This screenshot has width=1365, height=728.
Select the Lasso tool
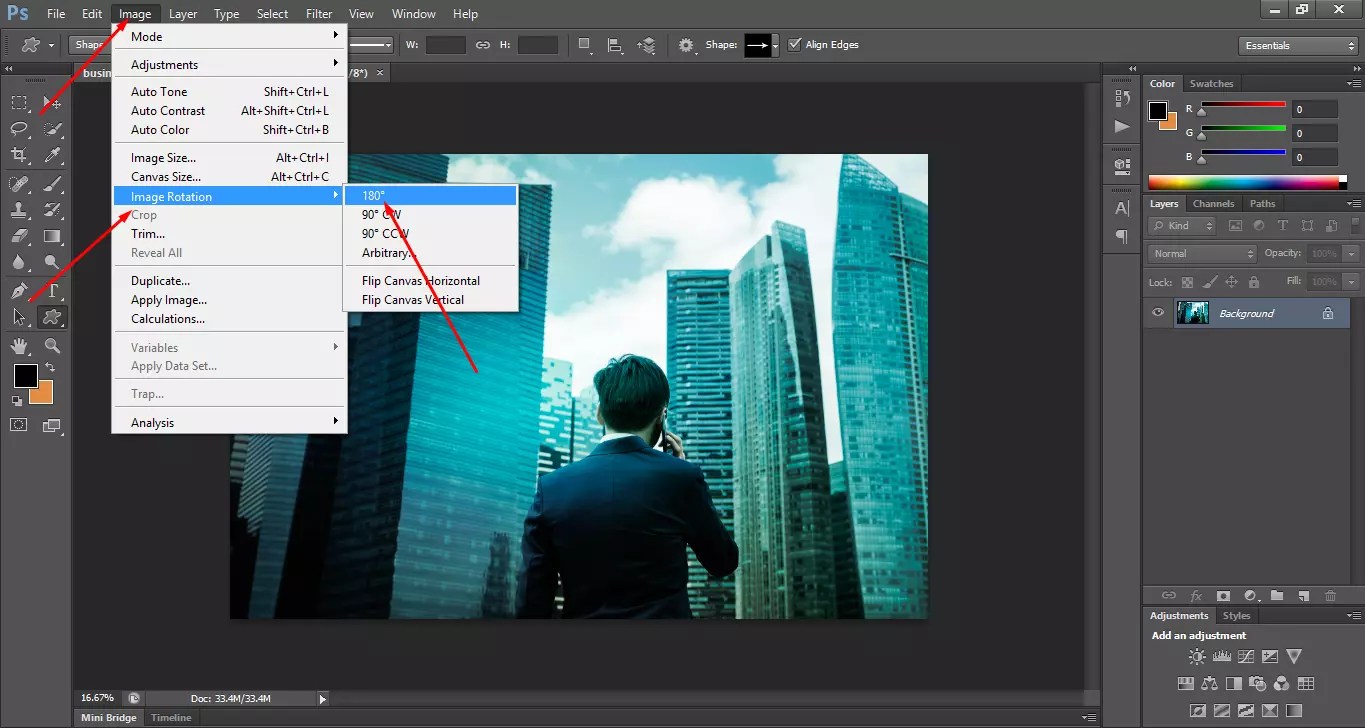[x=21, y=128]
